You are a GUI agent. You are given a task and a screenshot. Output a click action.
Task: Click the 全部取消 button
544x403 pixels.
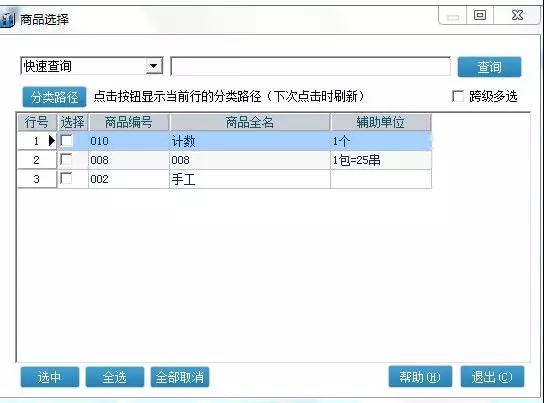click(x=180, y=377)
